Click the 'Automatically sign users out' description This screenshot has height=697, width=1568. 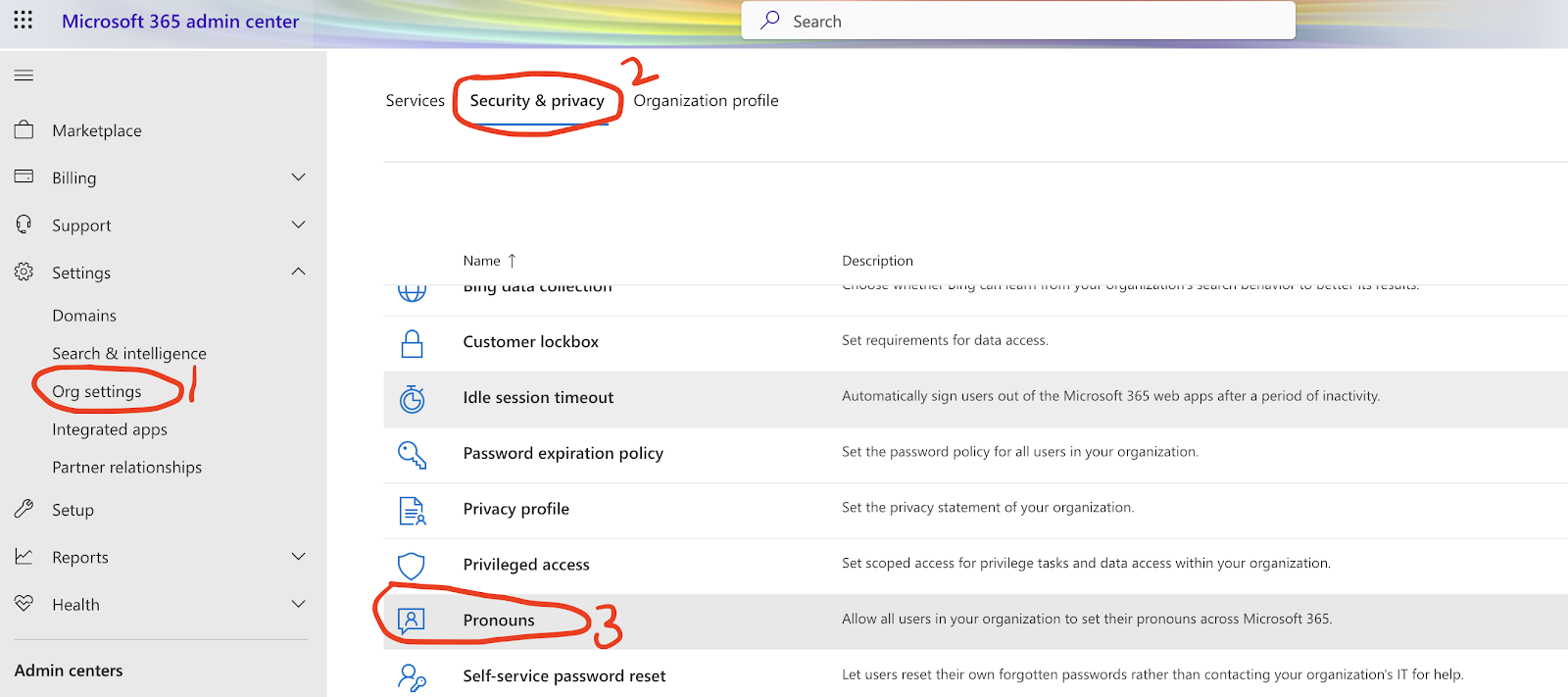(x=1111, y=396)
